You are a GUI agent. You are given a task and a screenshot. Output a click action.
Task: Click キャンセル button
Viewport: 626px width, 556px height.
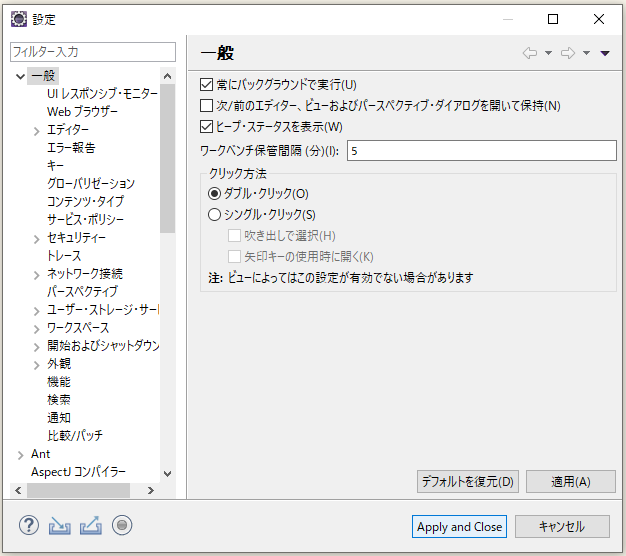(562, 526)
